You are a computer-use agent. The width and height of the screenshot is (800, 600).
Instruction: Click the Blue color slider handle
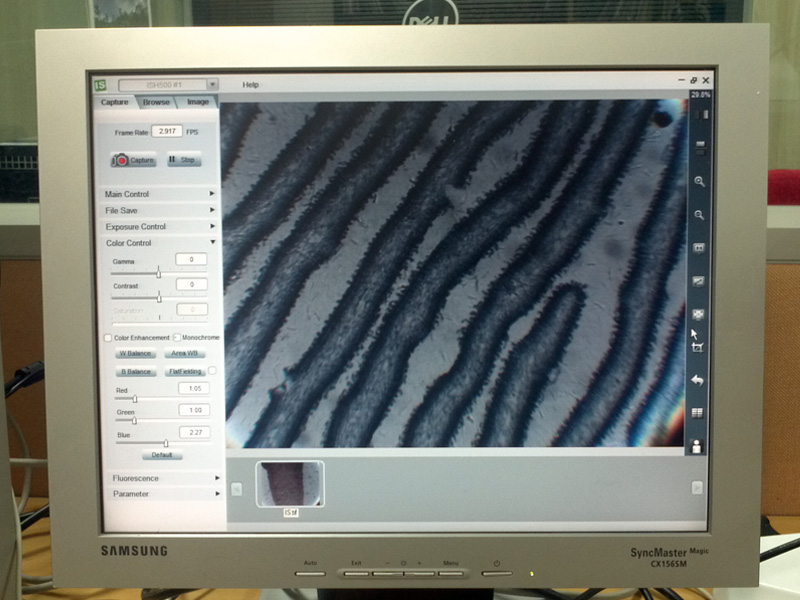(166, 442)
